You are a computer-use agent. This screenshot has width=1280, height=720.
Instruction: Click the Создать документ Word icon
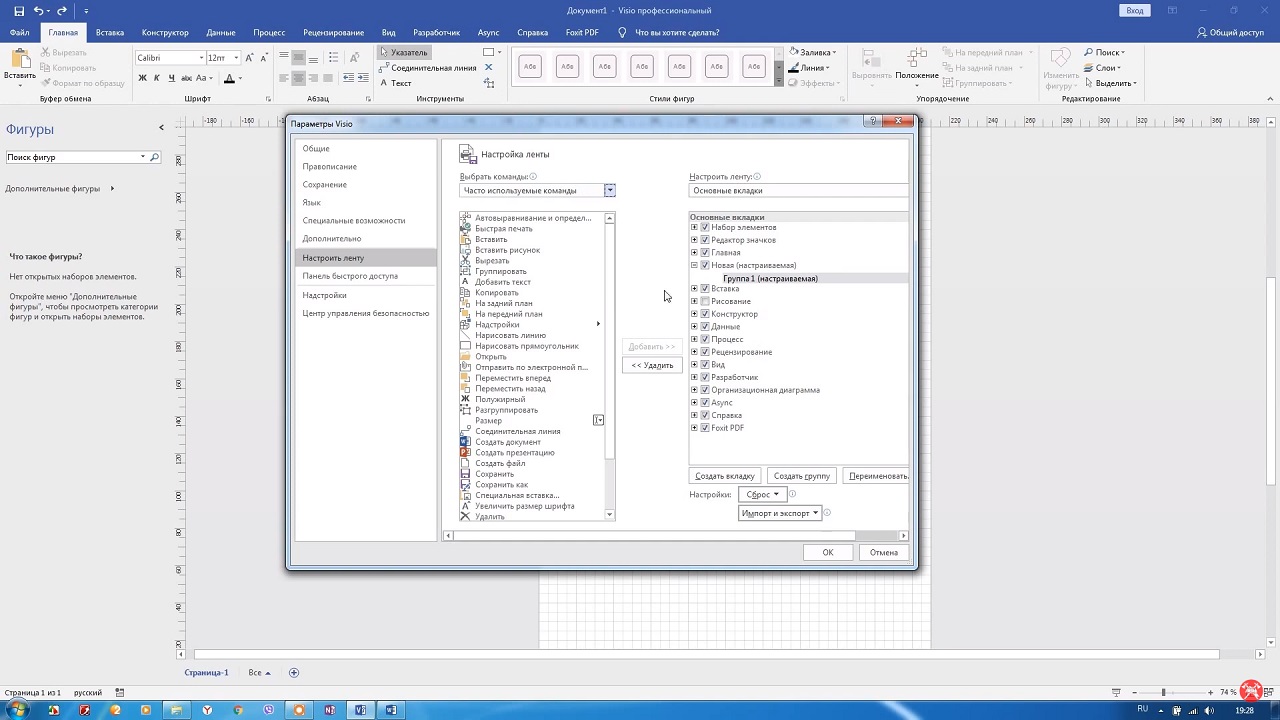[x=465, y=442]
